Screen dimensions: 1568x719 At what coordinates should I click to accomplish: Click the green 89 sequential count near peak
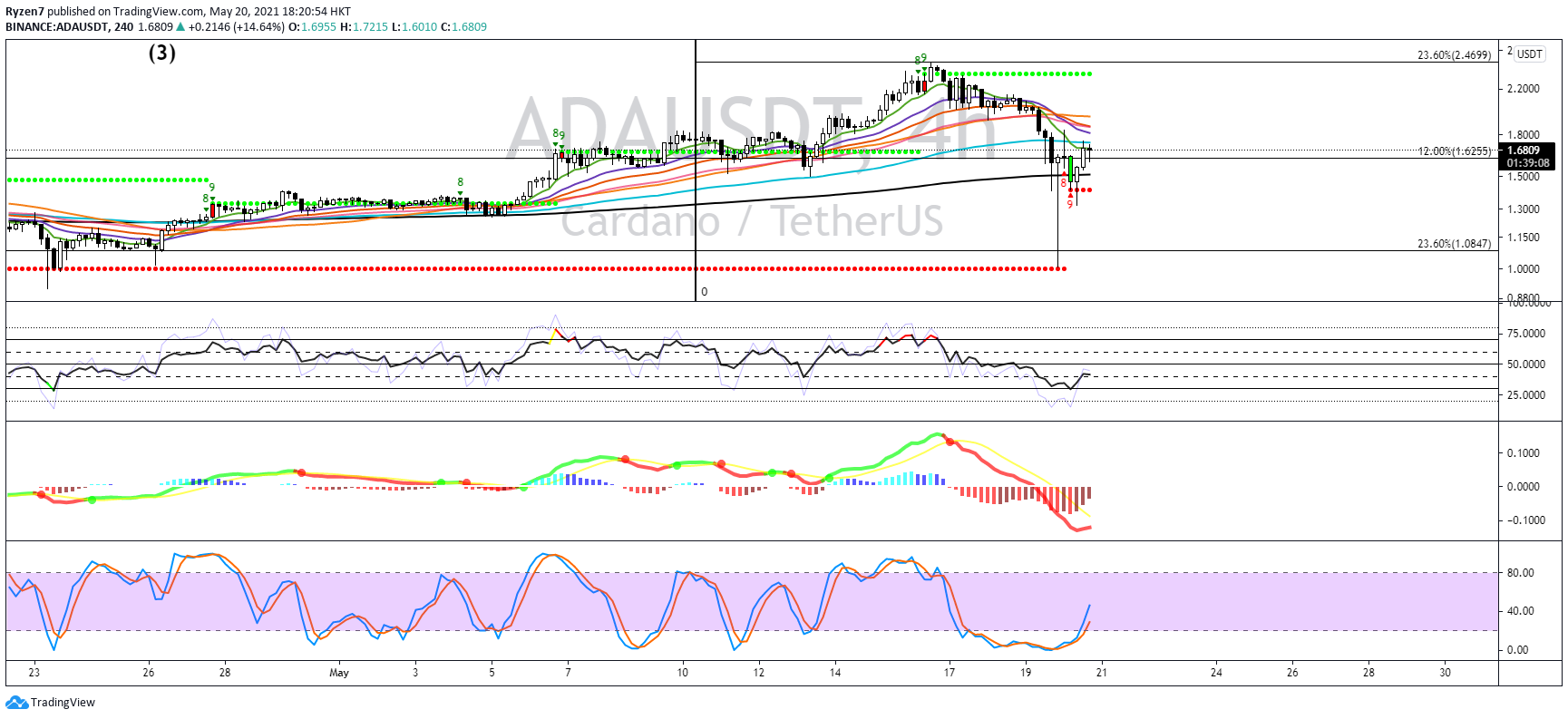[920, 59]
